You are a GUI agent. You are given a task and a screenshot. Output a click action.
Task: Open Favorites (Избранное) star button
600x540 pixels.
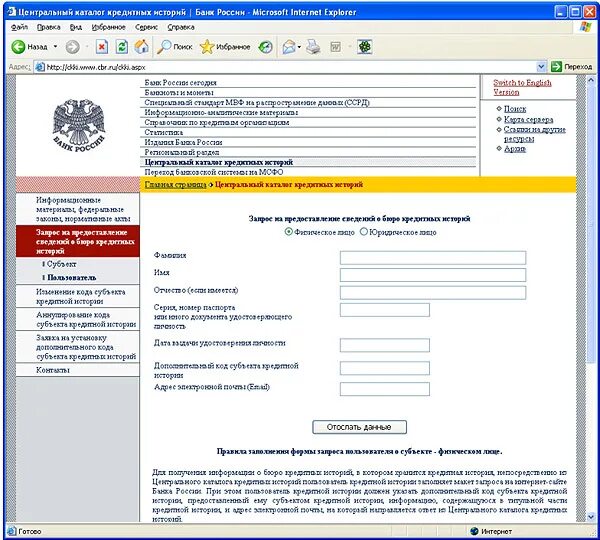(x=225, y=47)
